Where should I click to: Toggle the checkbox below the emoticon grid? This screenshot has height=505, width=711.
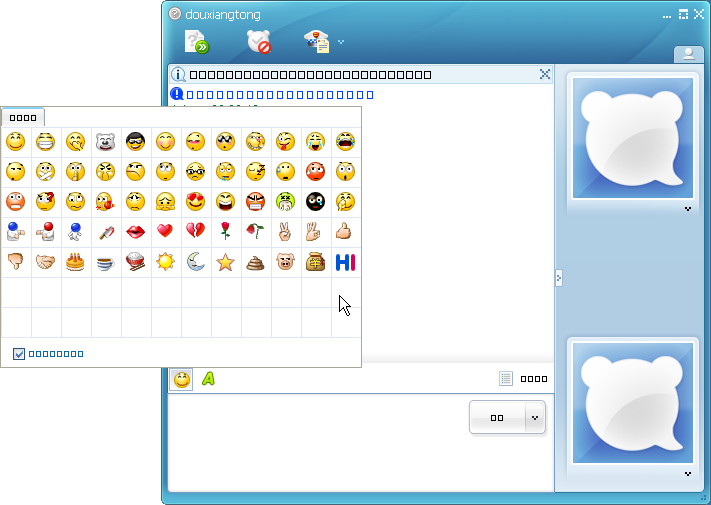[19, 353]
